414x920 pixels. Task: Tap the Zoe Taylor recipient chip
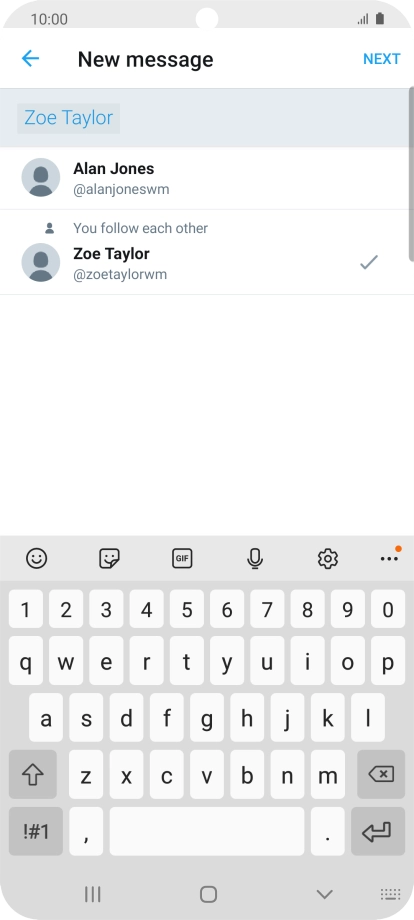[x=69, y=118]
